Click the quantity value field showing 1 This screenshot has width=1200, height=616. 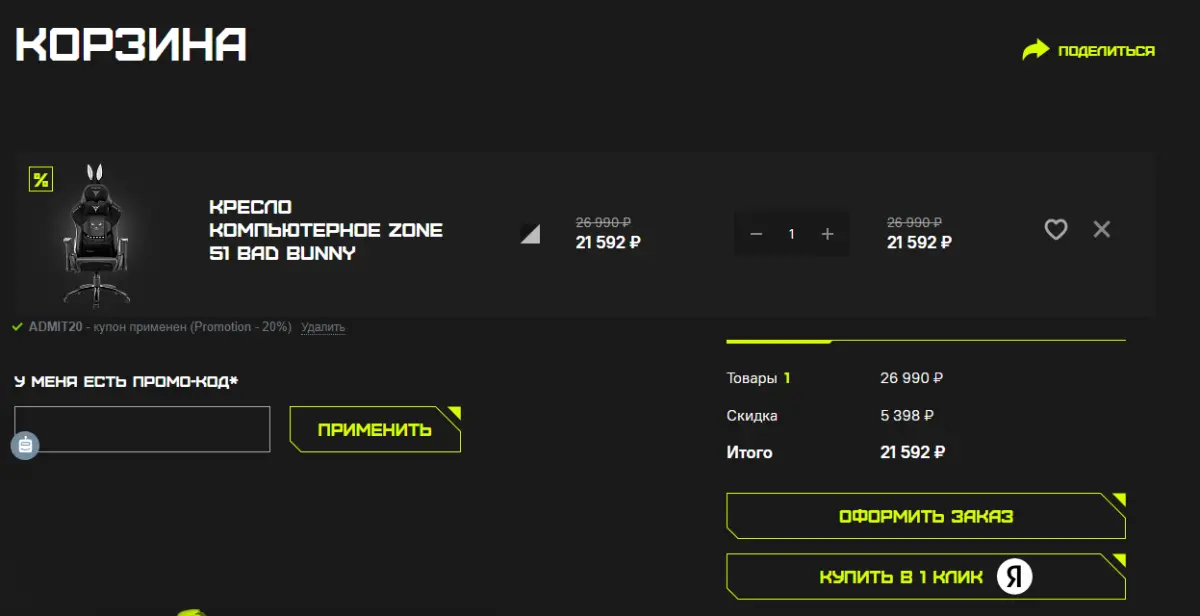(791, 234)
